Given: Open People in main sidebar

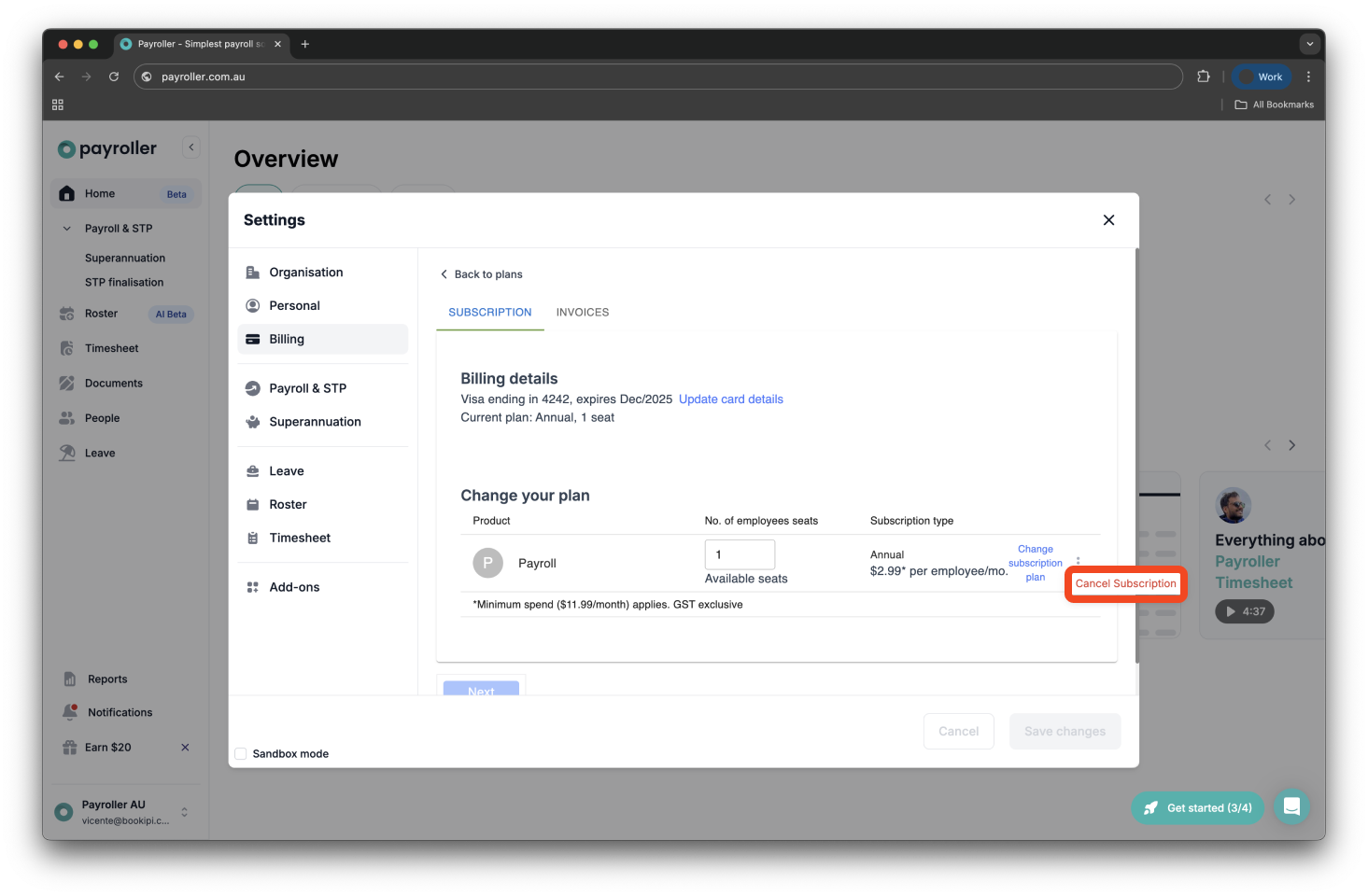Looking at the screenshot, I should [x=126, y=418].
